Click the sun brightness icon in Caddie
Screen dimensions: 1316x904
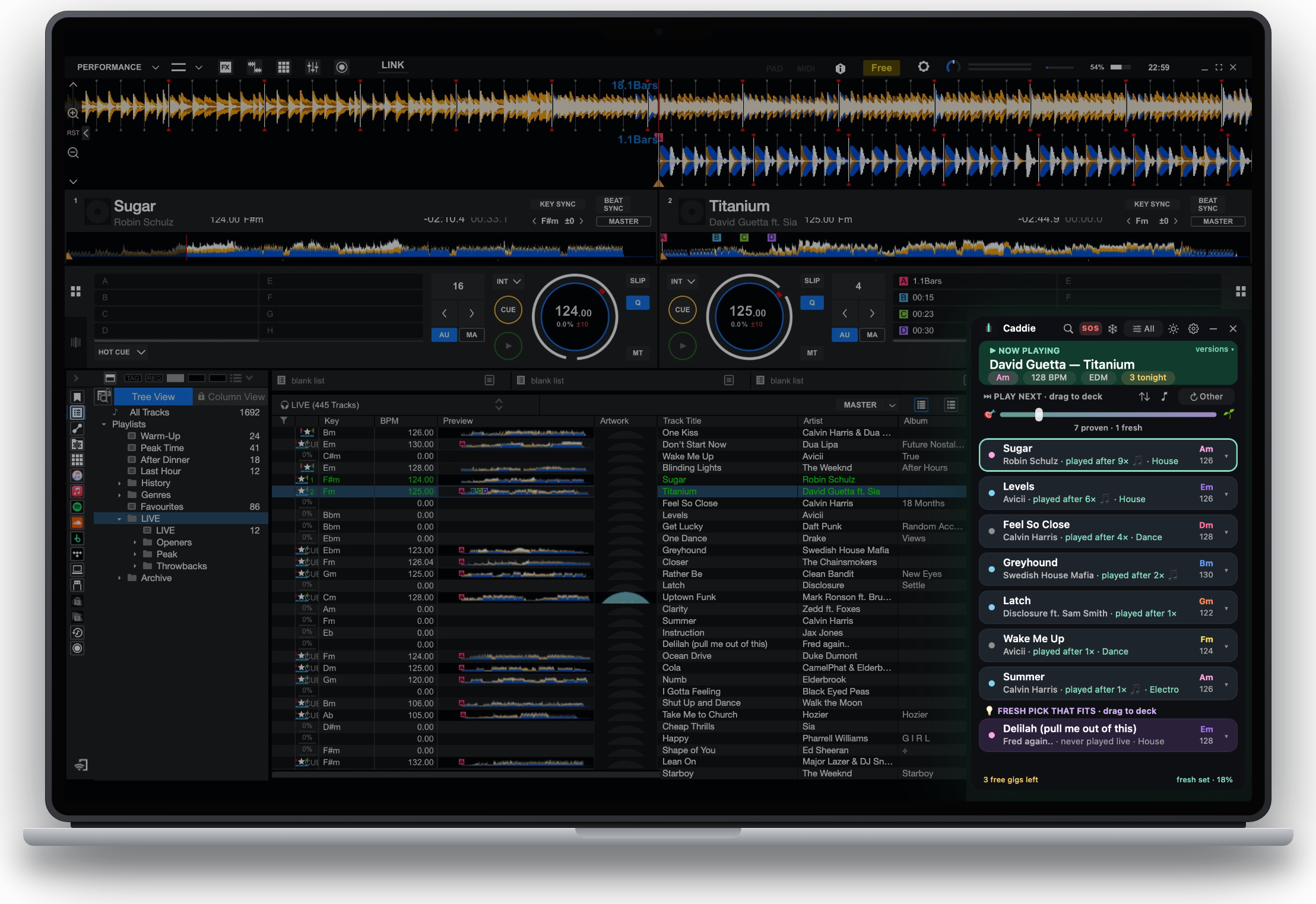[1174, 328]
